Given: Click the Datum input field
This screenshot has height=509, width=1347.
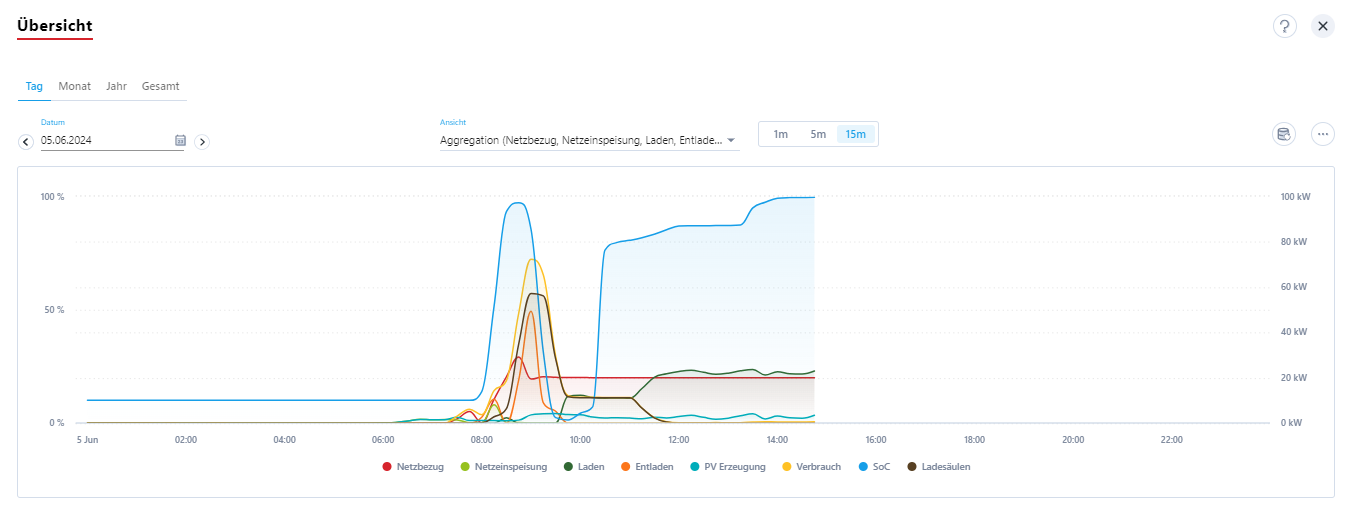Looking at the screenshot, I should (105, 141).
